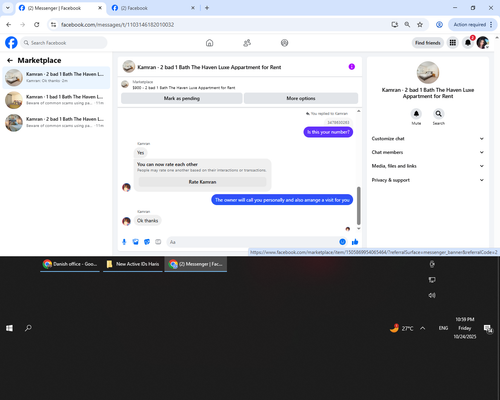Open New Active IDs Haris taskbar item
The width and height of the screenshot is (500, 400).
pyautogui.click(x=133, y=264)
